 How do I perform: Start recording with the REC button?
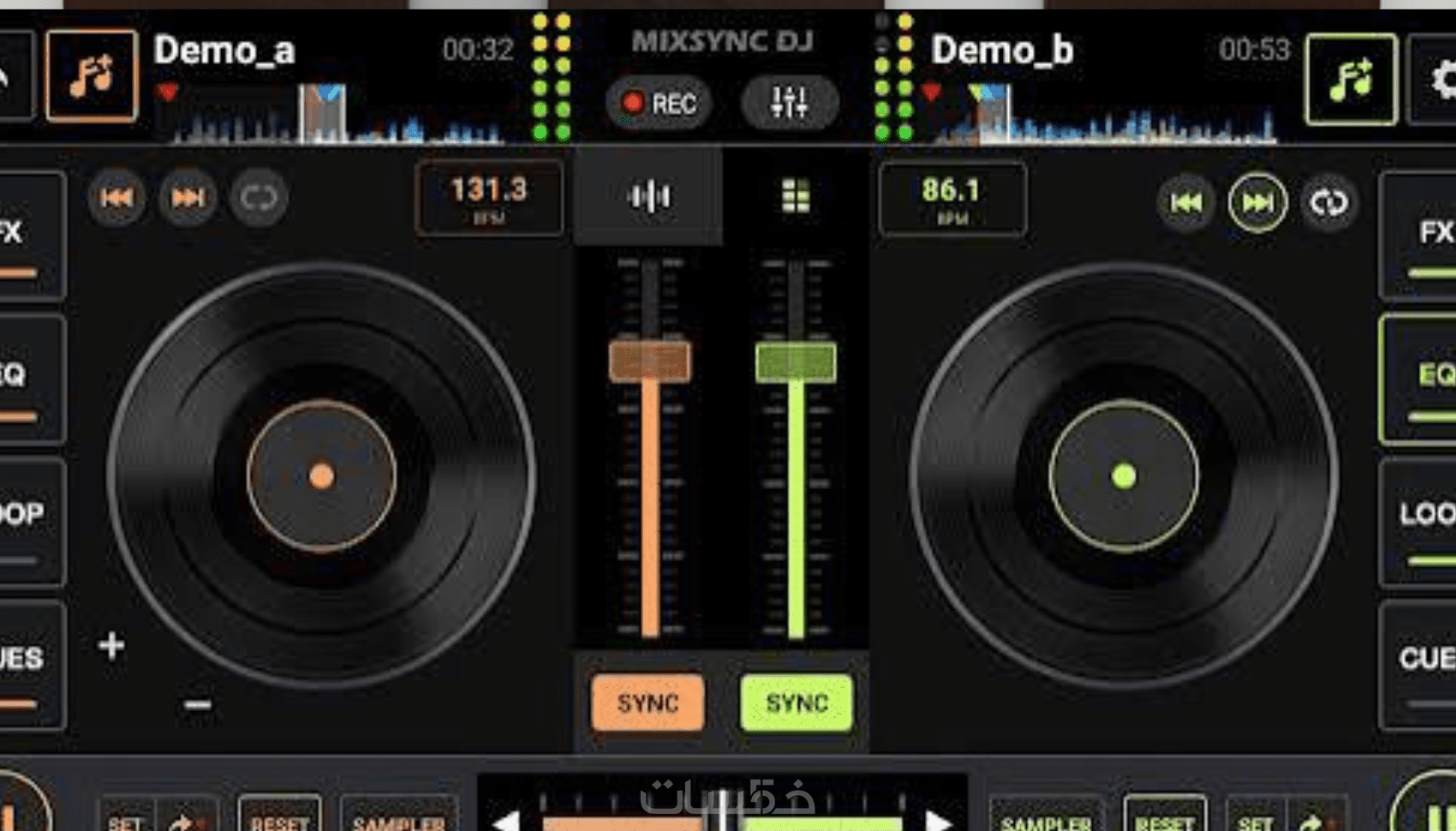[x=658, y=103]
